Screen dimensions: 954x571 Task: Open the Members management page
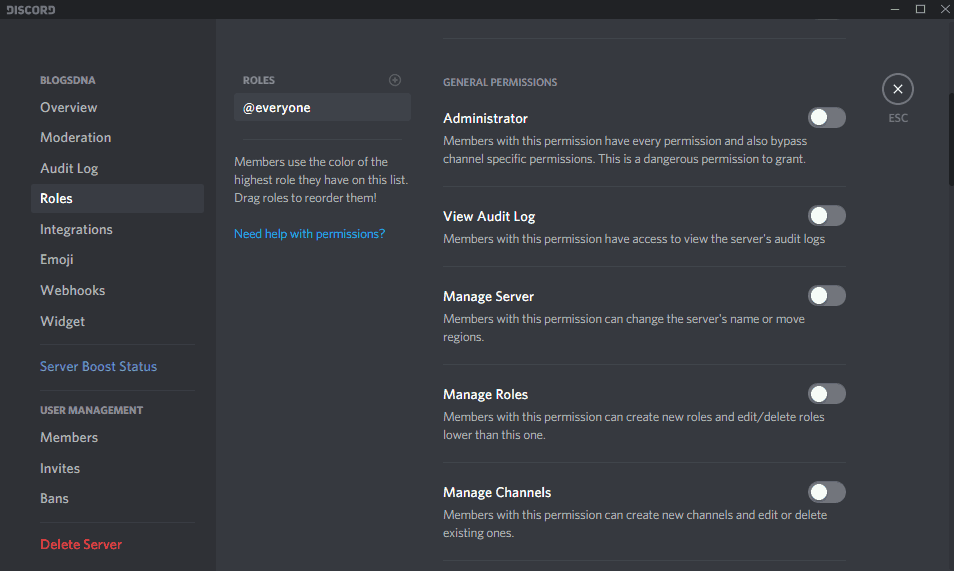pyautogui.click(x=117, y=438)
